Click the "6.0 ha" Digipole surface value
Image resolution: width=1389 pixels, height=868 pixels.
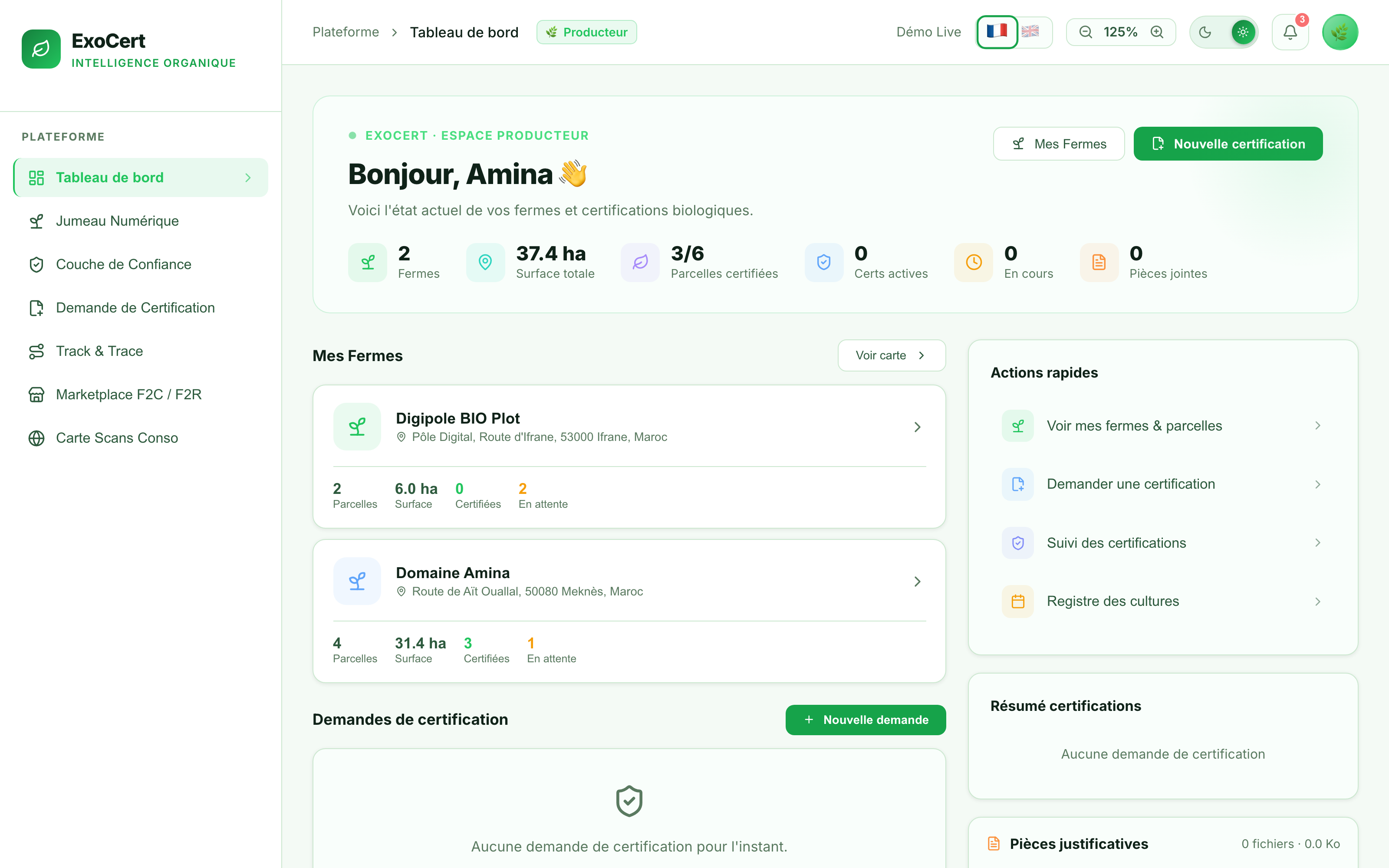tap(415, 489)
